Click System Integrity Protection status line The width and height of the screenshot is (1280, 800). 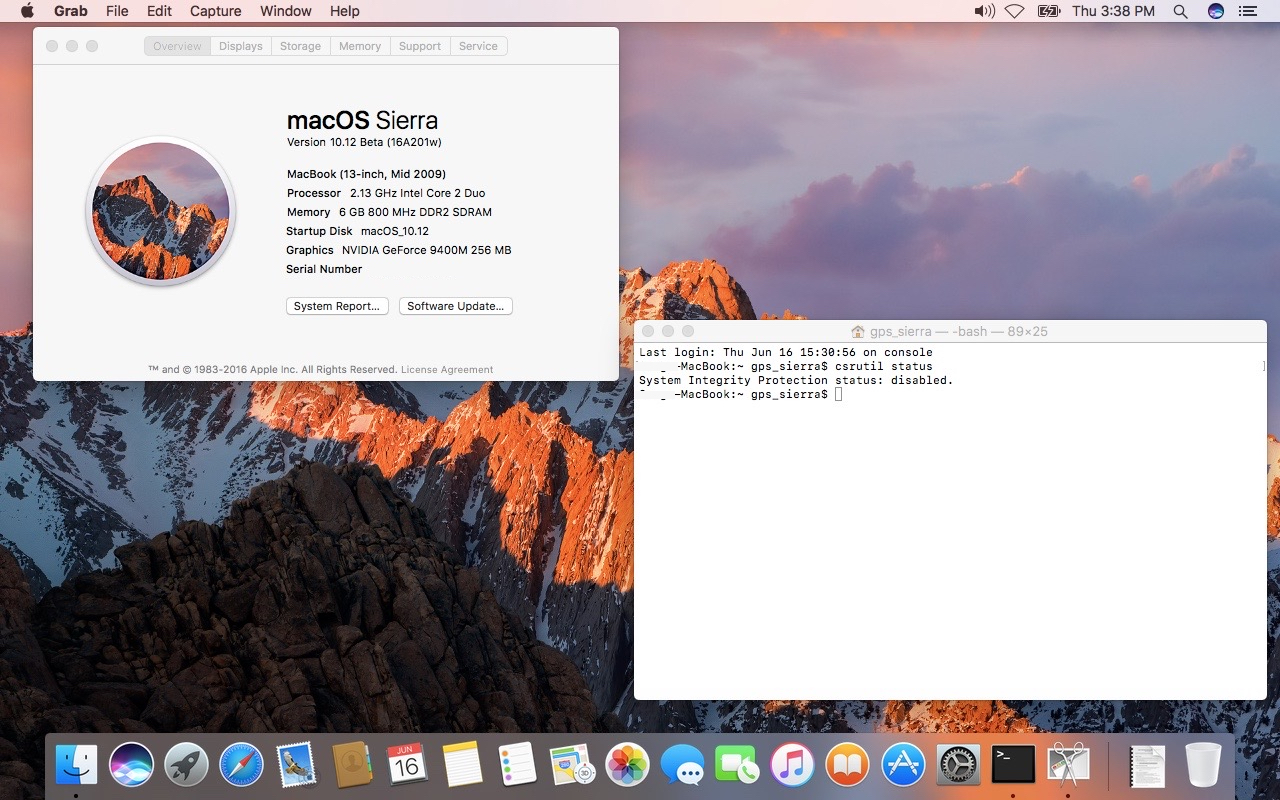click(x=796, y=381)
